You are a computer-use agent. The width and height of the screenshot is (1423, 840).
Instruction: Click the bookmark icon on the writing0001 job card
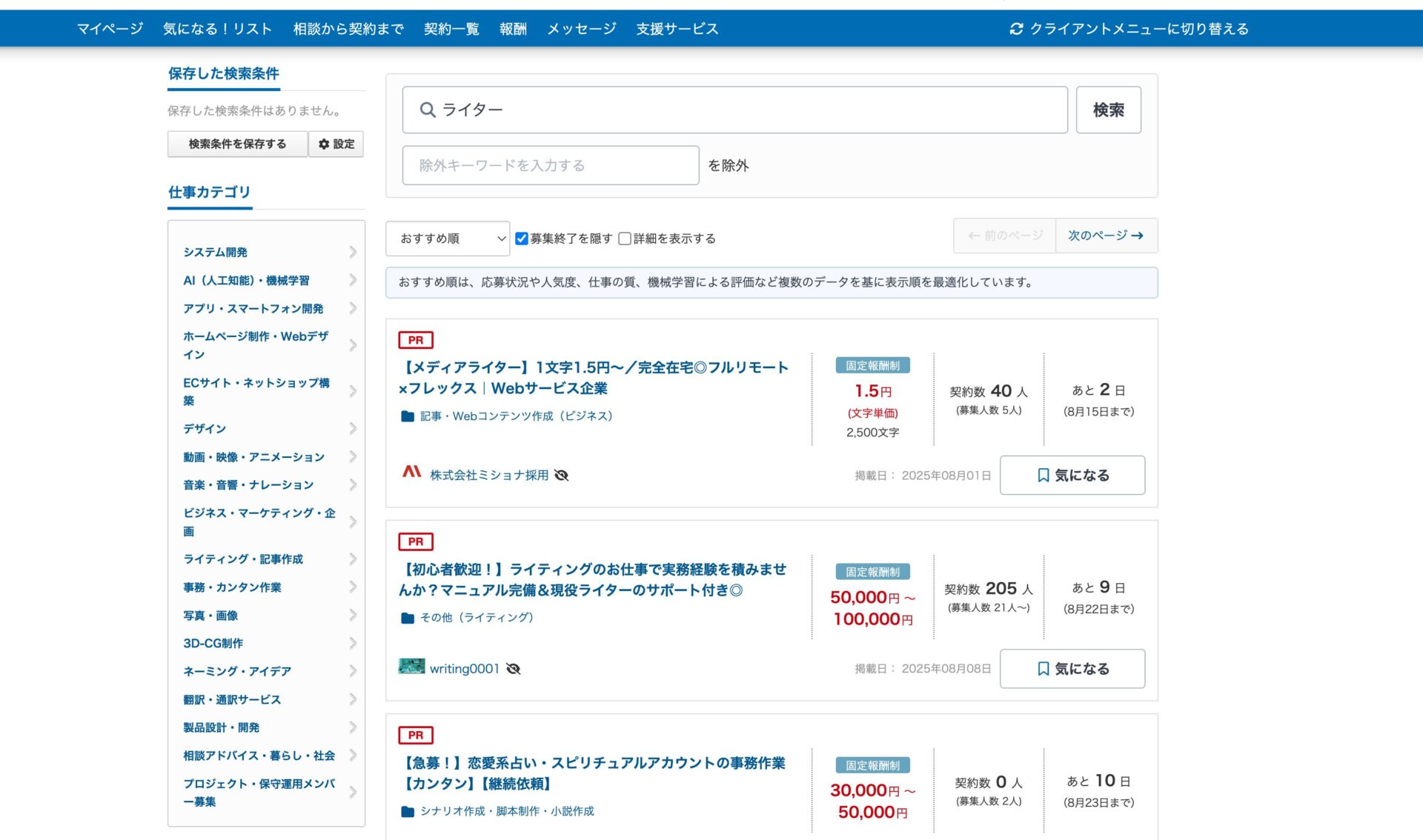1043,668
